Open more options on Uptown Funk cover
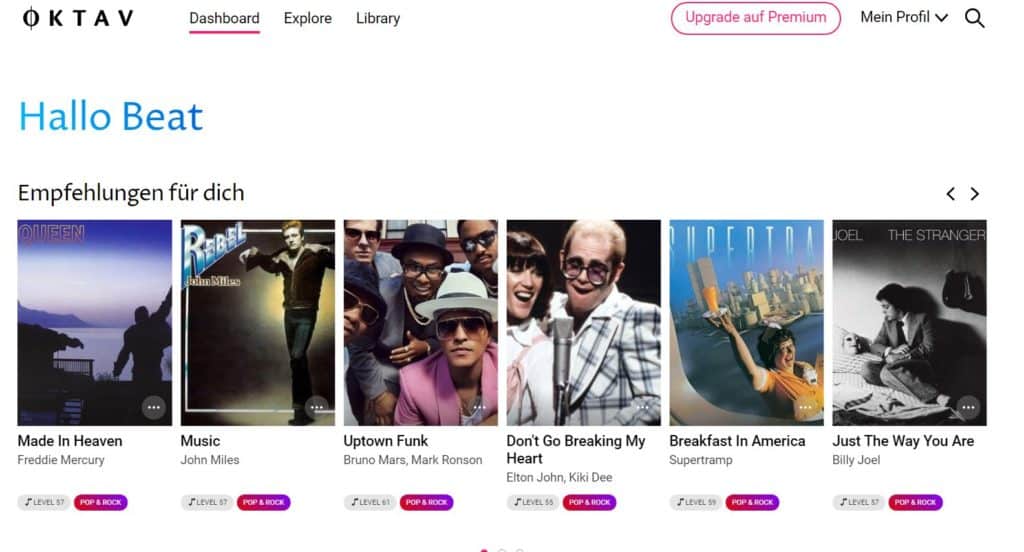Screen dimensions: 1024x552 (479, 407)
